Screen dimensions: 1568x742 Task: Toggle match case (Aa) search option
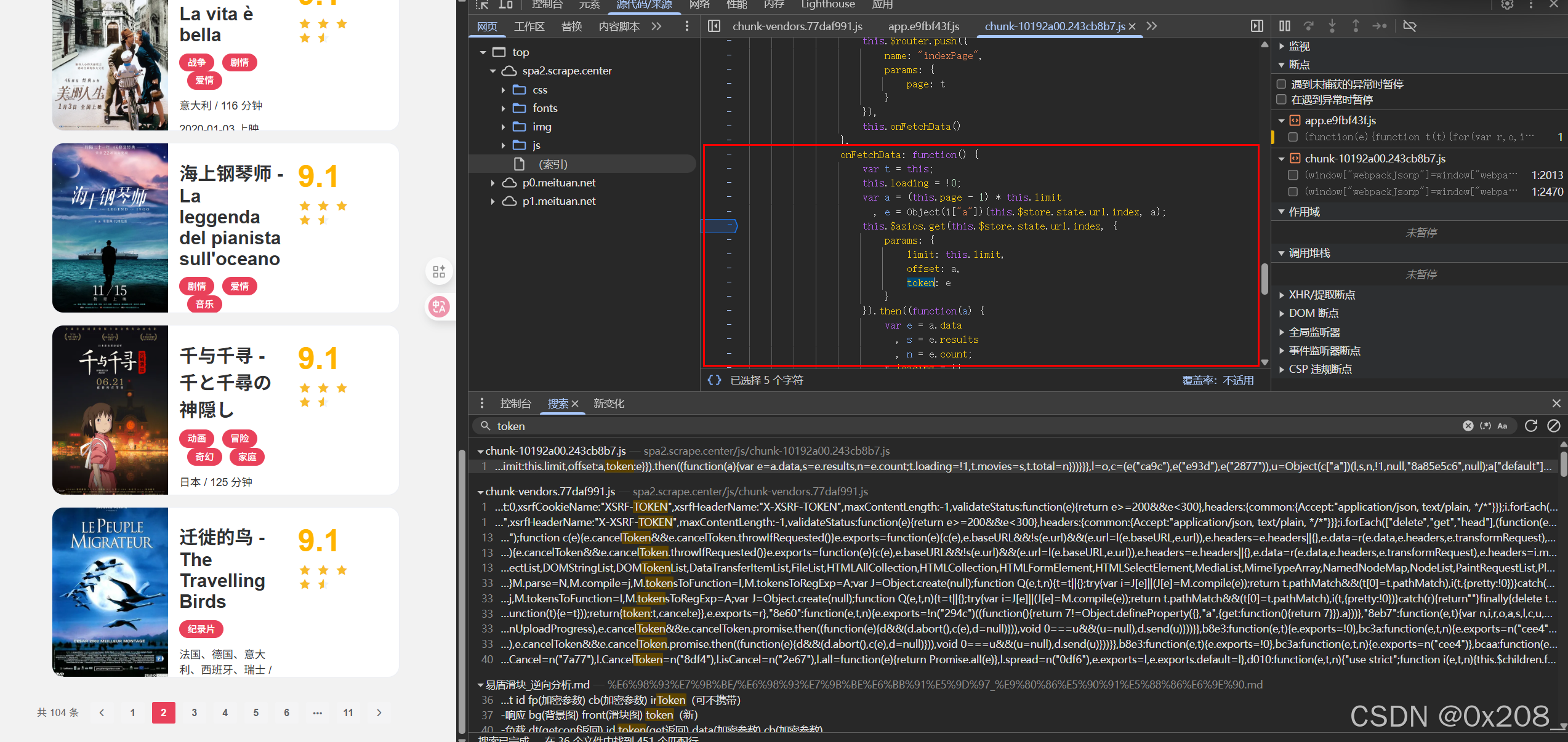pyautogui.click(x=1502, y=426)
